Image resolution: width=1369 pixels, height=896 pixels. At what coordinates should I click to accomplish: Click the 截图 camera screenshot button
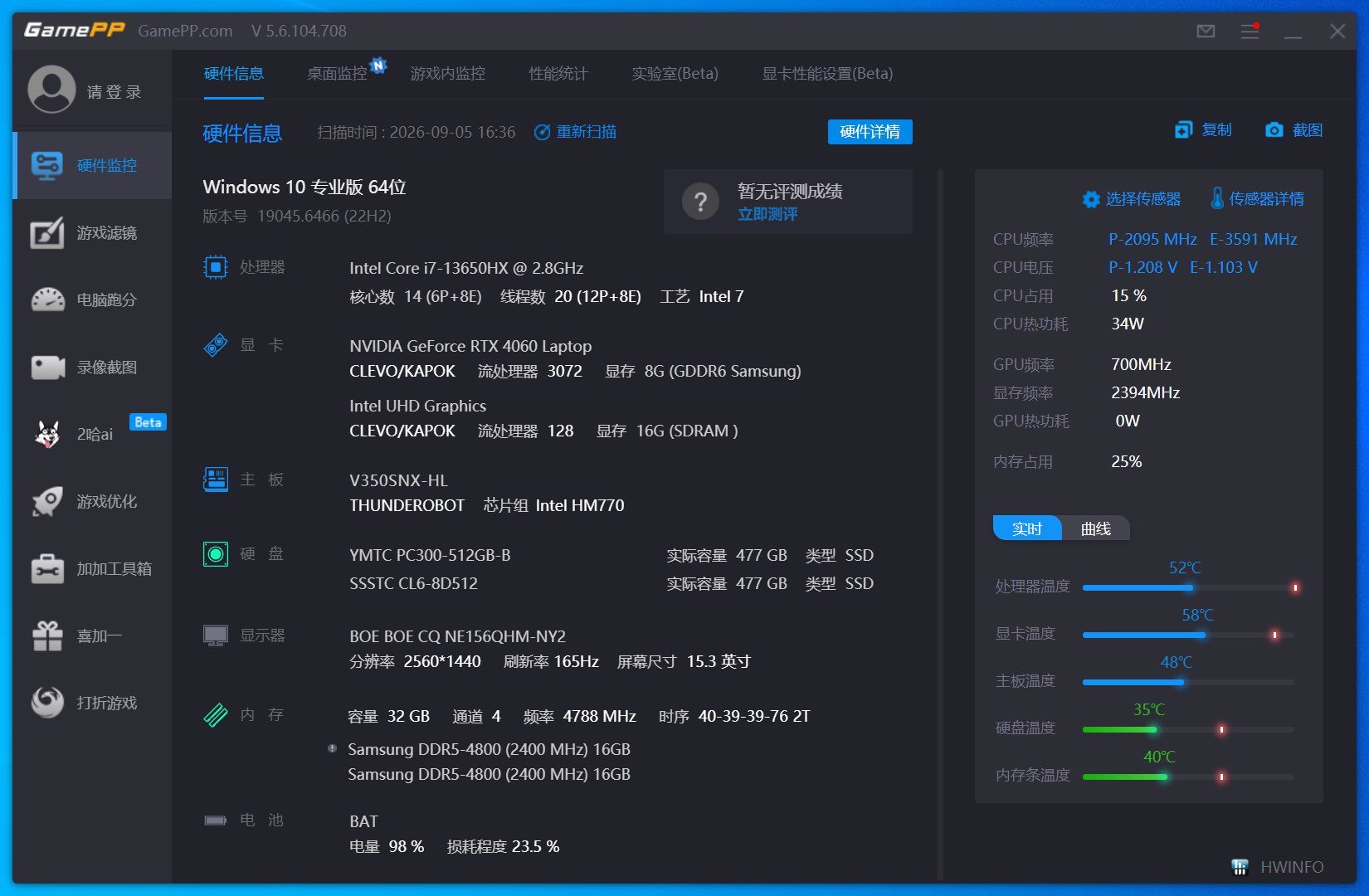[1293, 130]
